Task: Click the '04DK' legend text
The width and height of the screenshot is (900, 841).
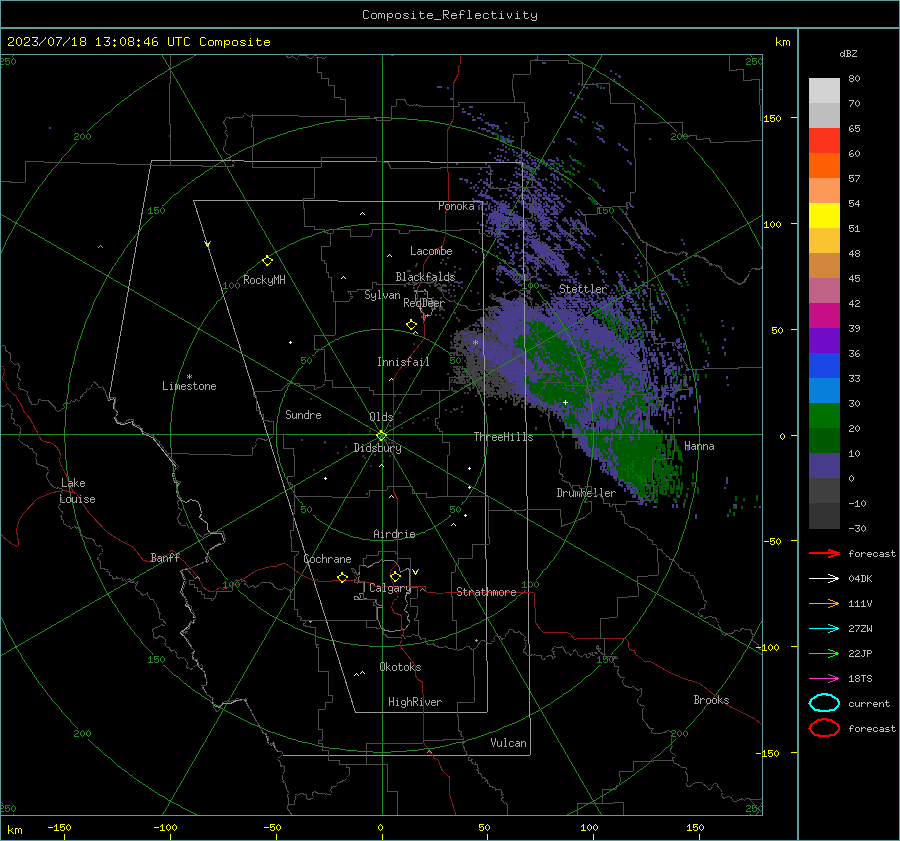Action: 860,579
